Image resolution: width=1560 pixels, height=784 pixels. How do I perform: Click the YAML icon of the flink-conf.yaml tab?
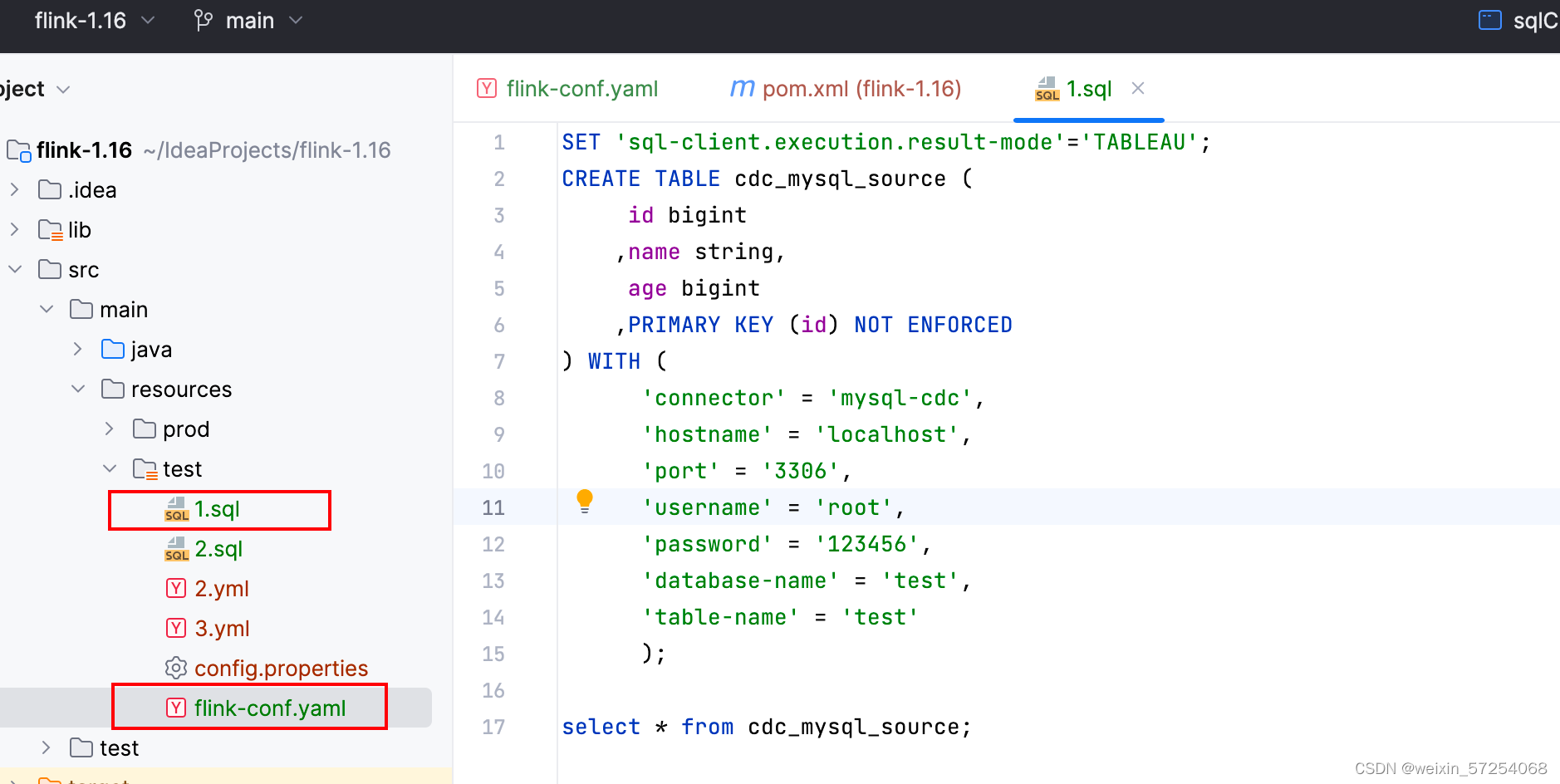(x=486, y=88)
